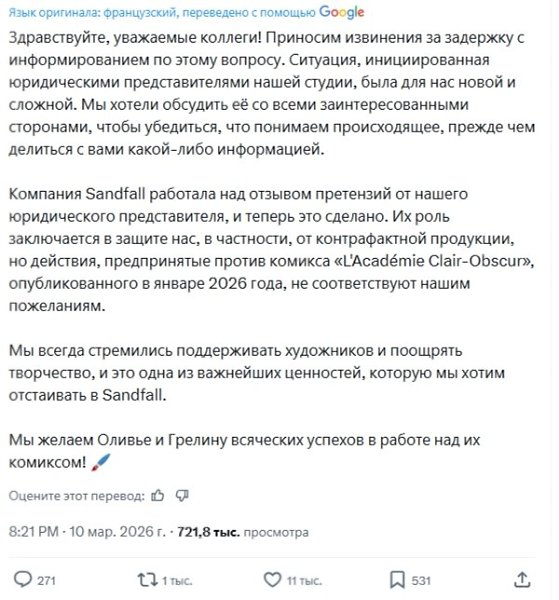The width and height of the screenshot is (559, 600).
Task: Click the 271 replies count
Action: click(47, 580)
